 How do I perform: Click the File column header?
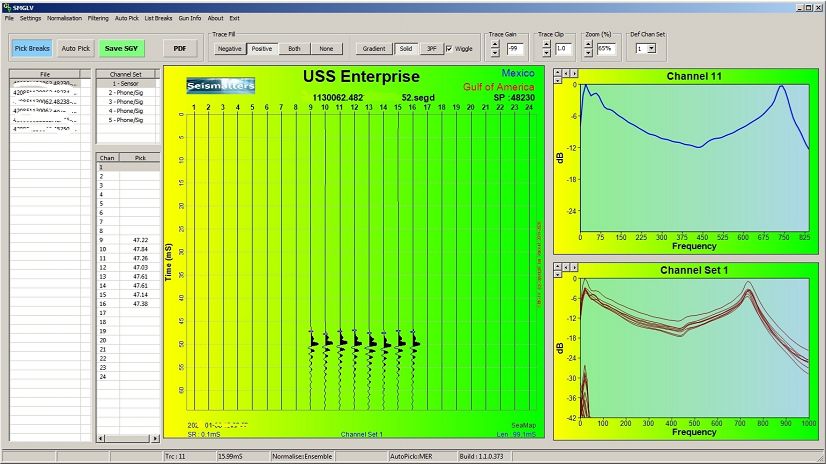click(x=45, y=74)
